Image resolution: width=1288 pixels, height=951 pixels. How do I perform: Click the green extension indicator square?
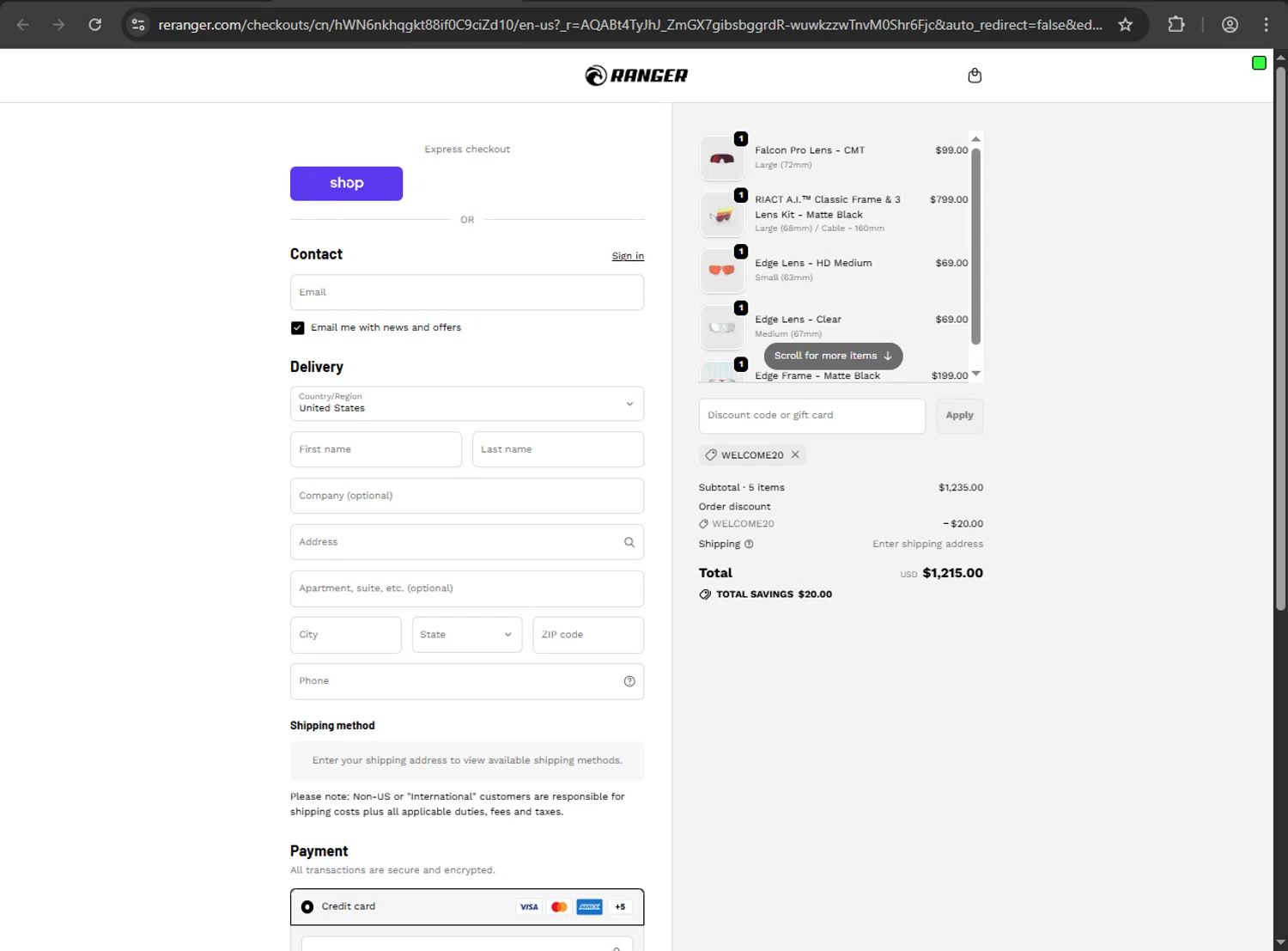click(1259, 63)
